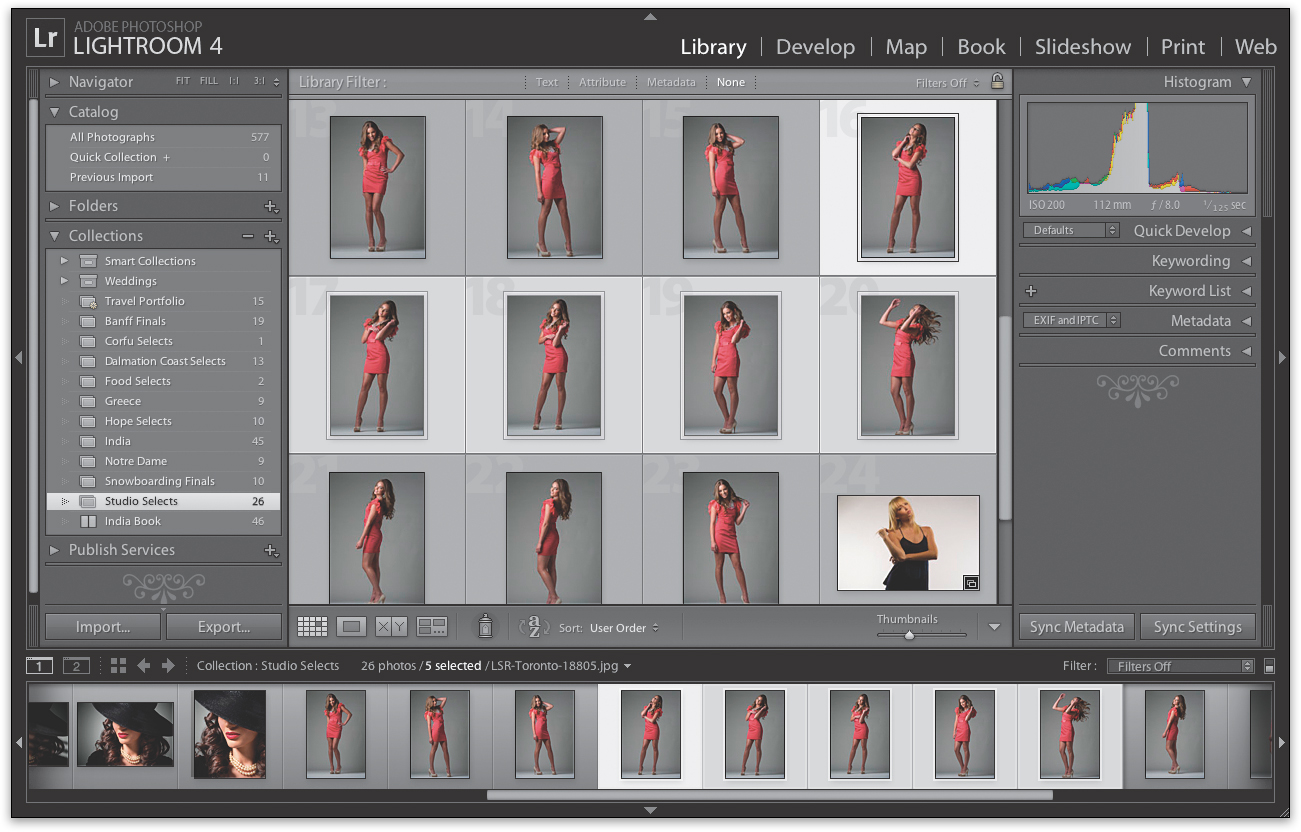Click the Library Filter lock icon
This screenshot has width=1301, height=832.
tap(997, 81)
